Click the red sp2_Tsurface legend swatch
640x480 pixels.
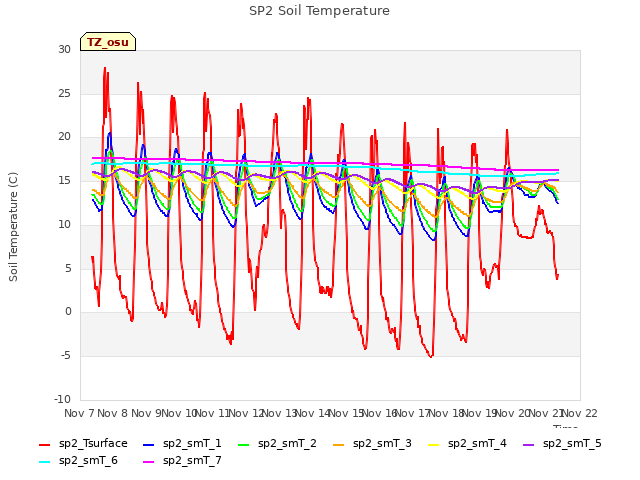44,444
